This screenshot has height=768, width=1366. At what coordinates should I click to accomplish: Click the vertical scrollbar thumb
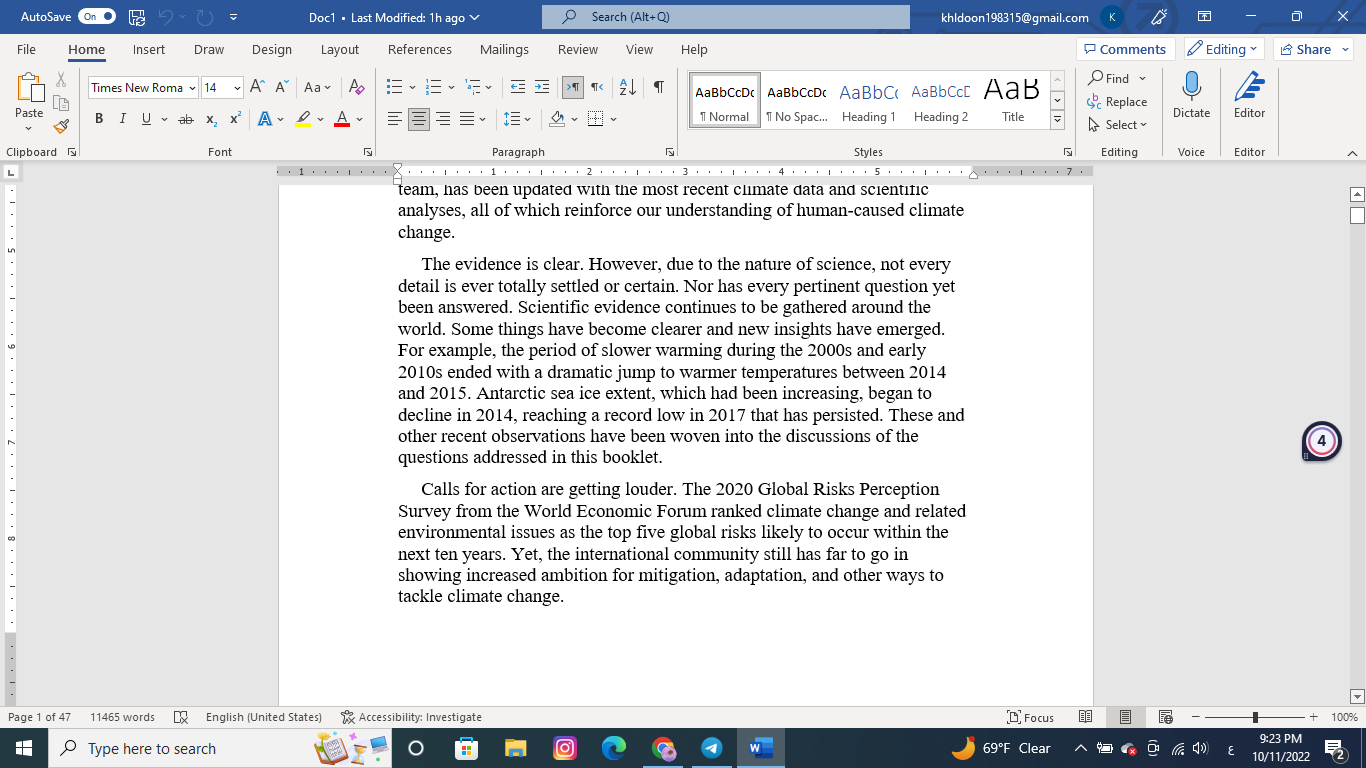(1357, 215)
